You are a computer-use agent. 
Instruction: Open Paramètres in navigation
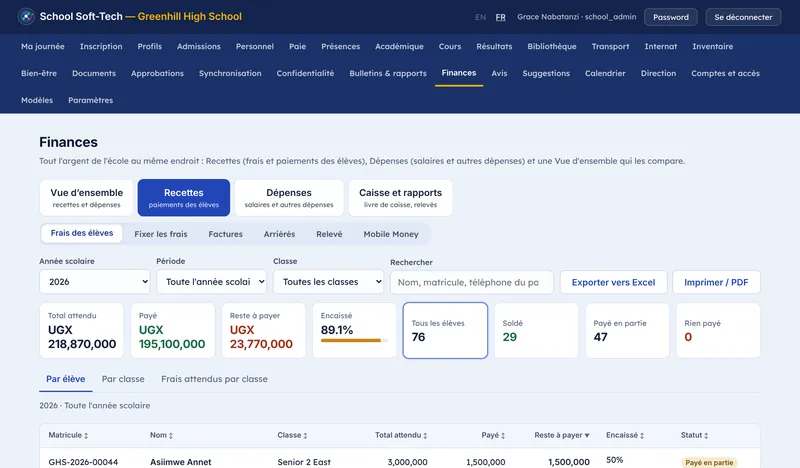[90, 101]
